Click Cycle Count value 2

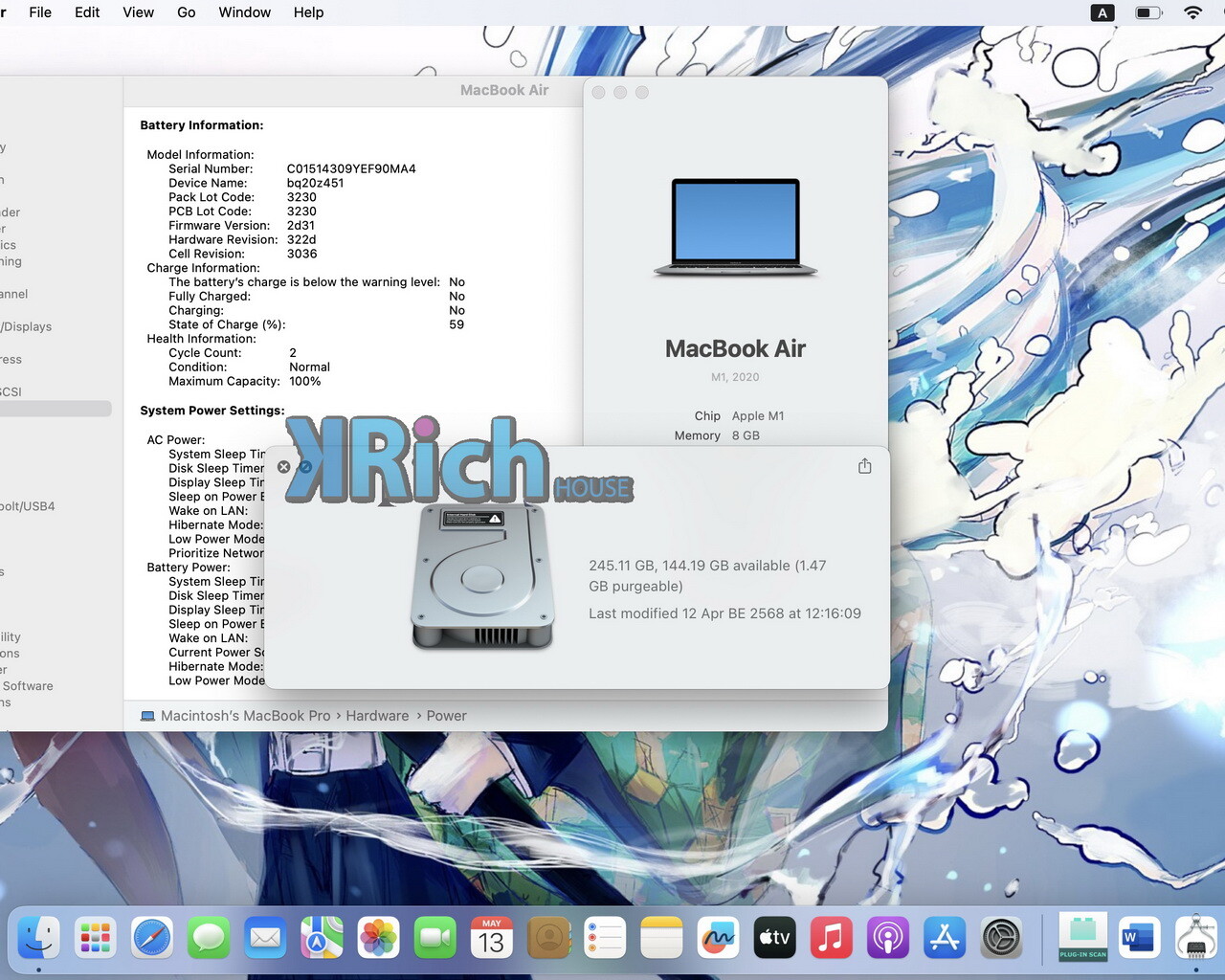coord(293,353)
